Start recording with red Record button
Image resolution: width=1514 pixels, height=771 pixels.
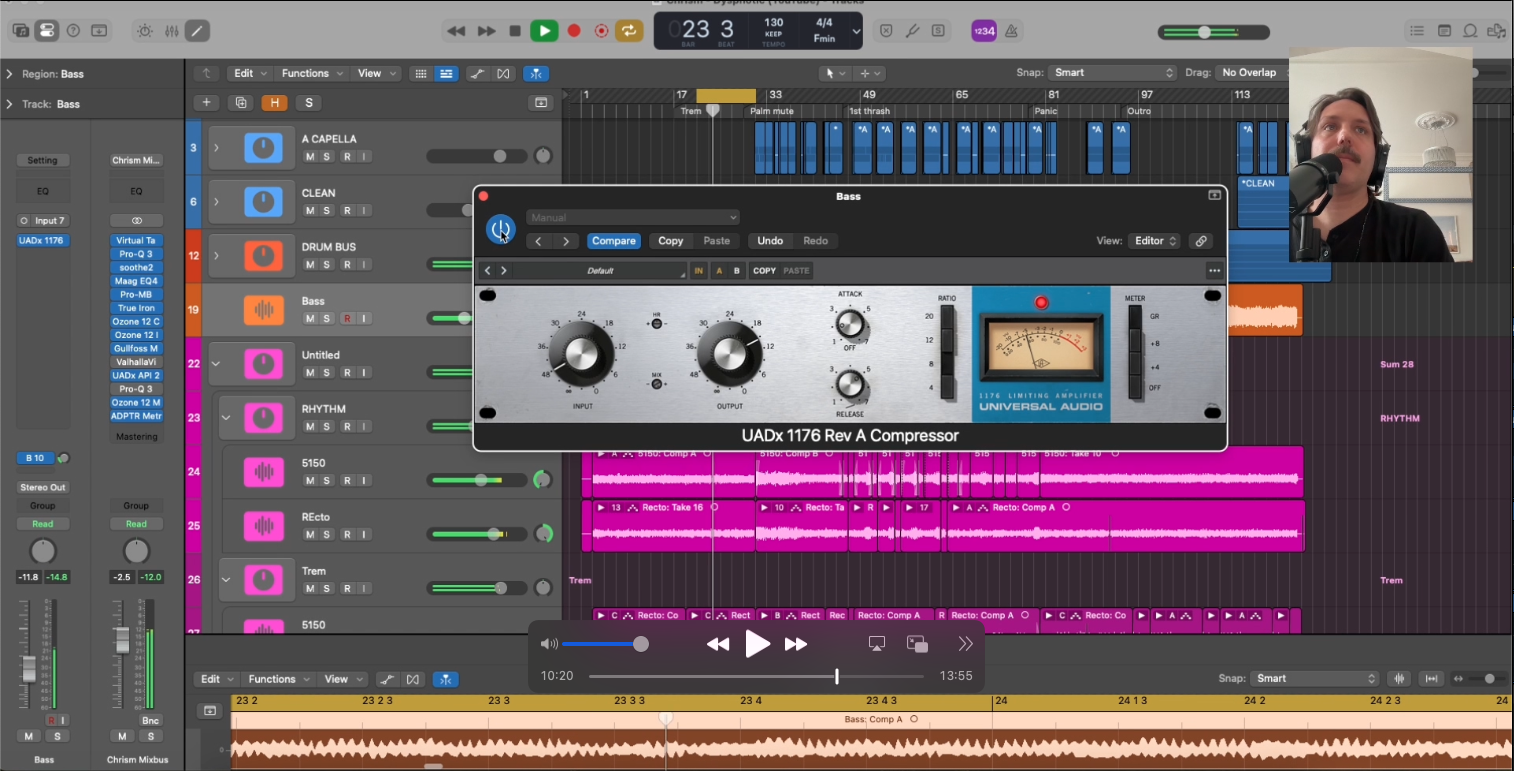pos(574,31)
